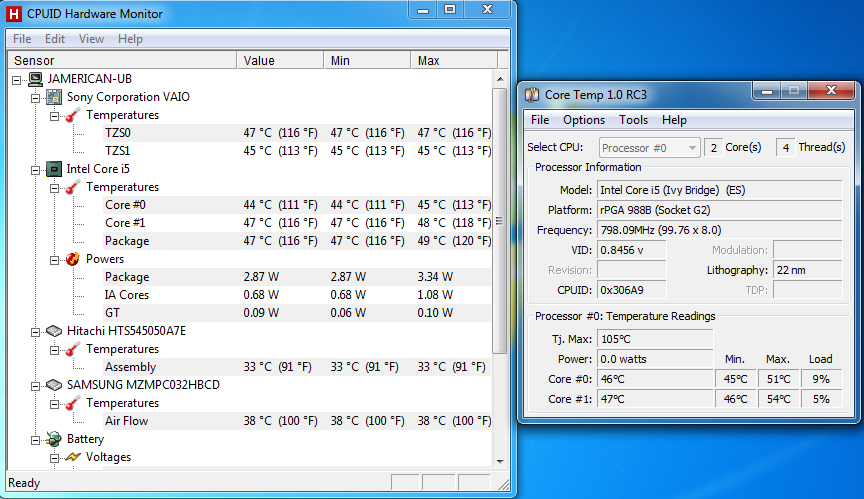Collapse the Sony Corporation VAIO node

35,99
